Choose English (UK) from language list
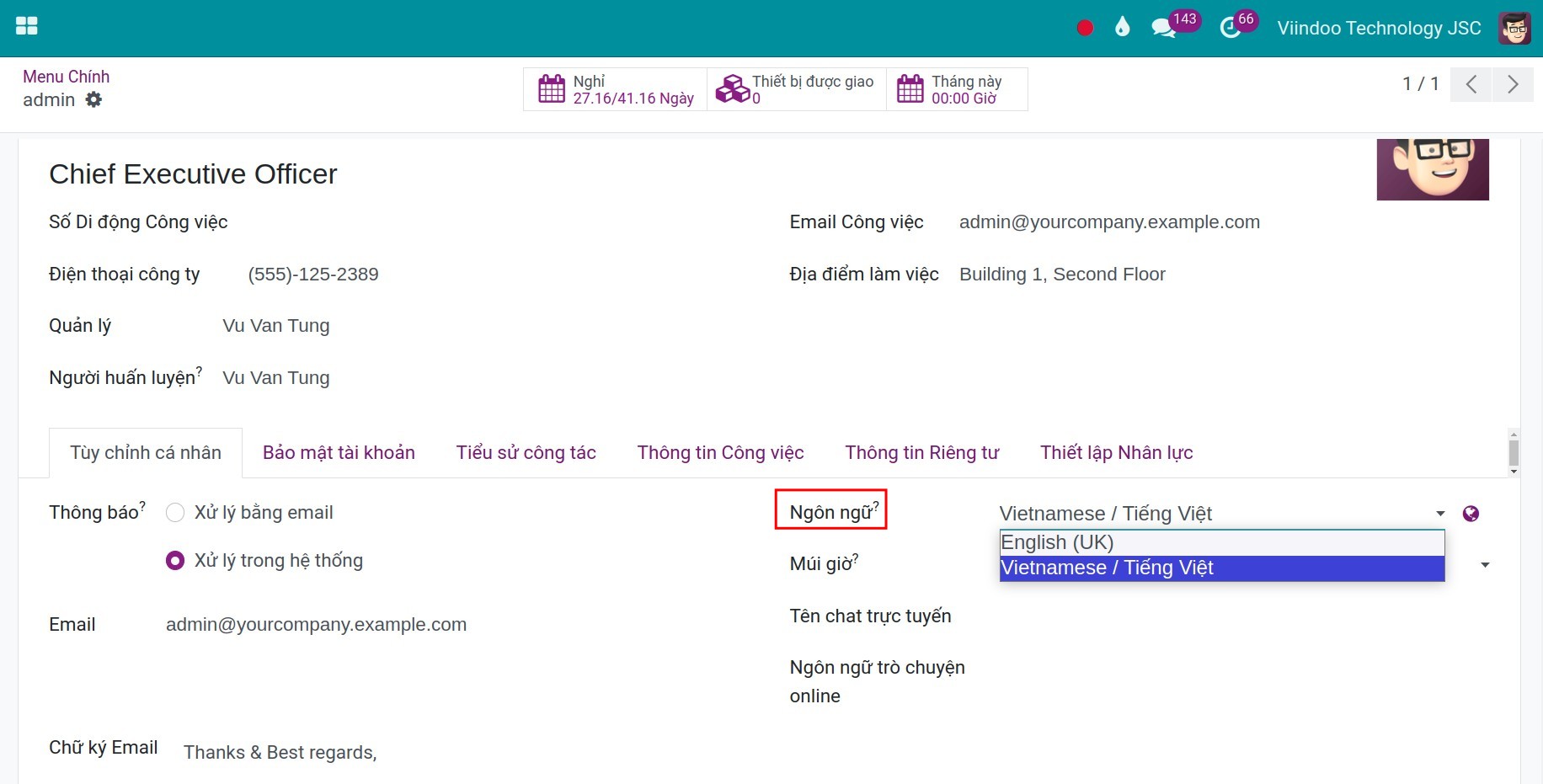This screenshot has height=784, width=1543. (x=1222, y=542)
